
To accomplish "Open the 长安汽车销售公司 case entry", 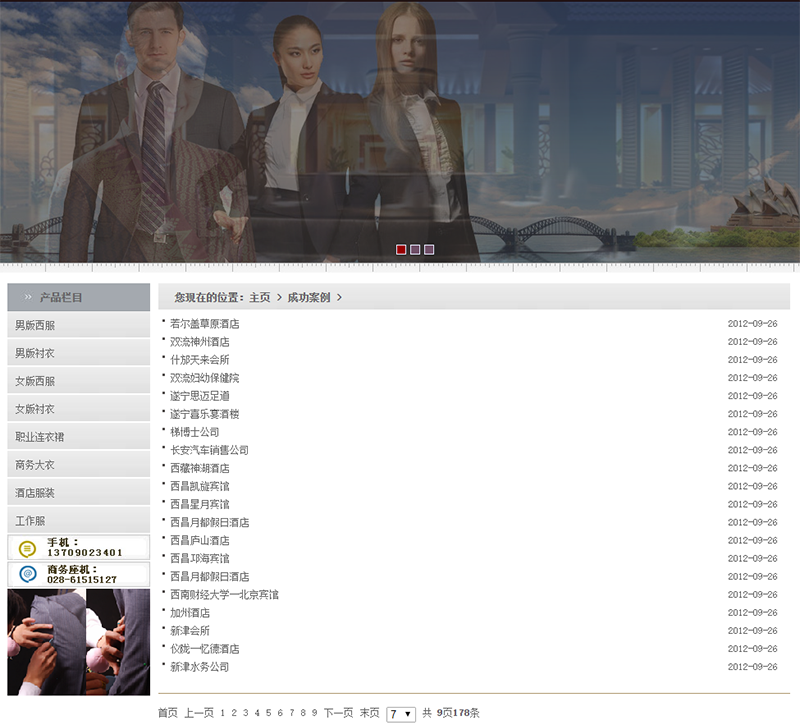I will [x=209, y=450].
